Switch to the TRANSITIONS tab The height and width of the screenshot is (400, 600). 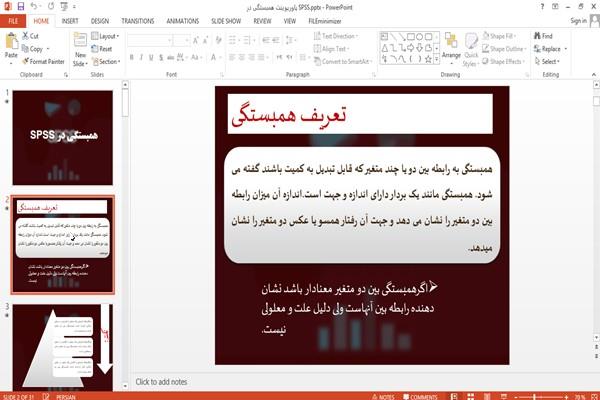click(x=138, y=21)
